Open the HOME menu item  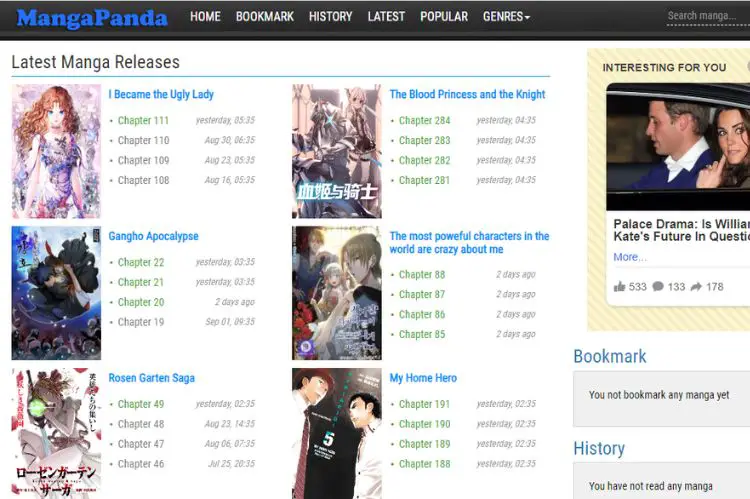pos(205,17)
